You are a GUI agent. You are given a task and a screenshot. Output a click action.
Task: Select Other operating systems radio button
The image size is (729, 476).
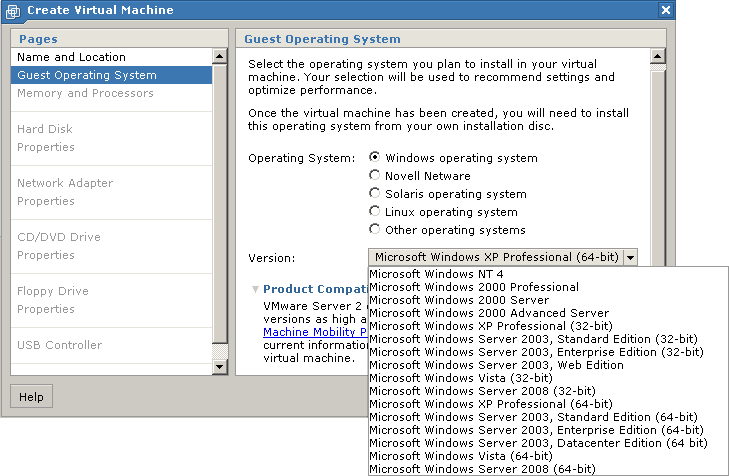(x=374, y=229)
